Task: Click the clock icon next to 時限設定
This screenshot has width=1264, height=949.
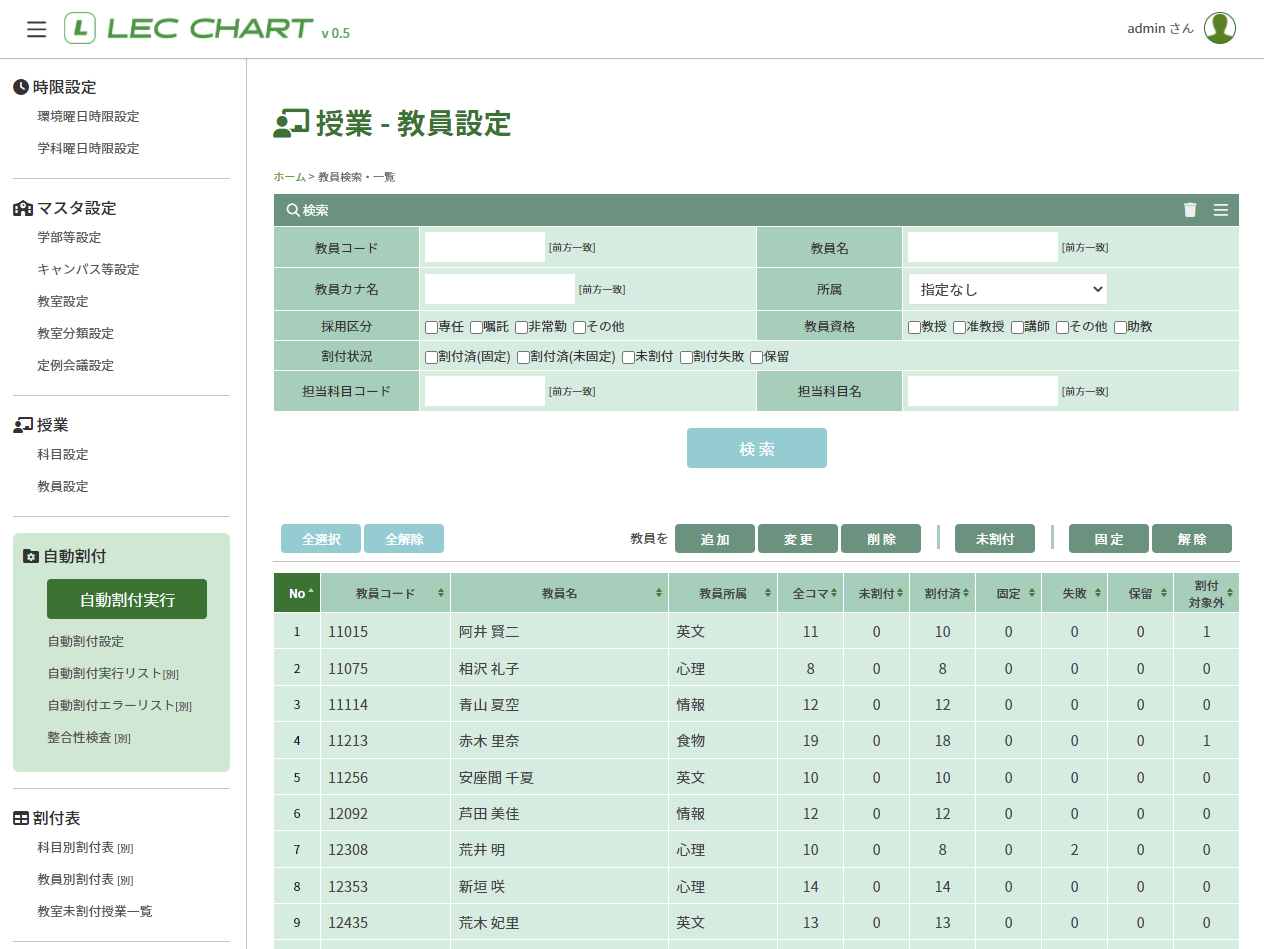Action: (21, 87)
